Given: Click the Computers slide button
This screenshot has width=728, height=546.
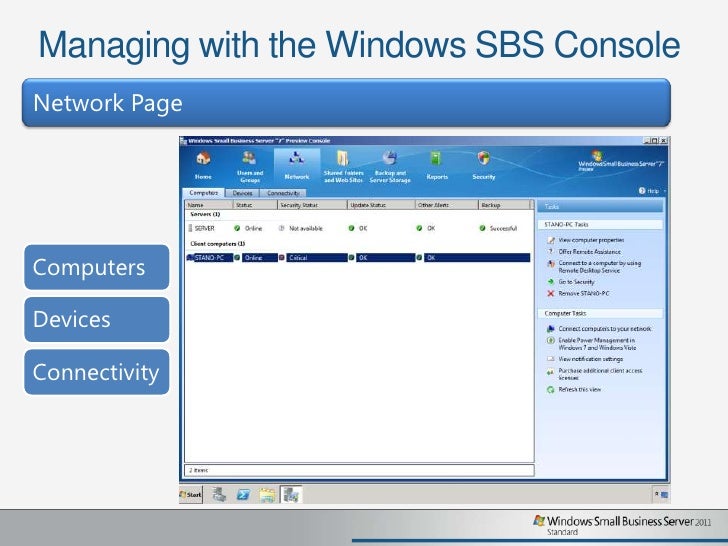Looking at the screenshot, I should (97, 267).
